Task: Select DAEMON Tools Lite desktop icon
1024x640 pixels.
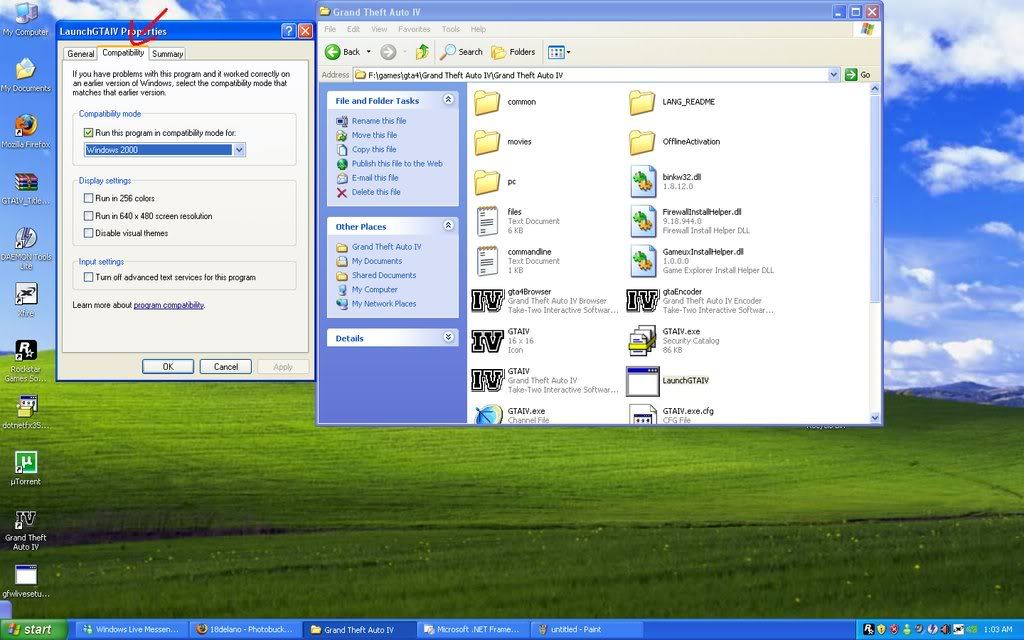Action: click(25, 238)
